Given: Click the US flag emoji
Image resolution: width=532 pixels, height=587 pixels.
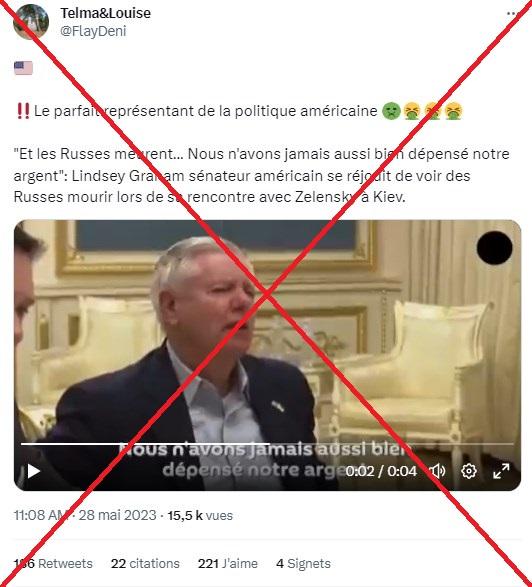Looking at the screenshot, I should [23, 68].
